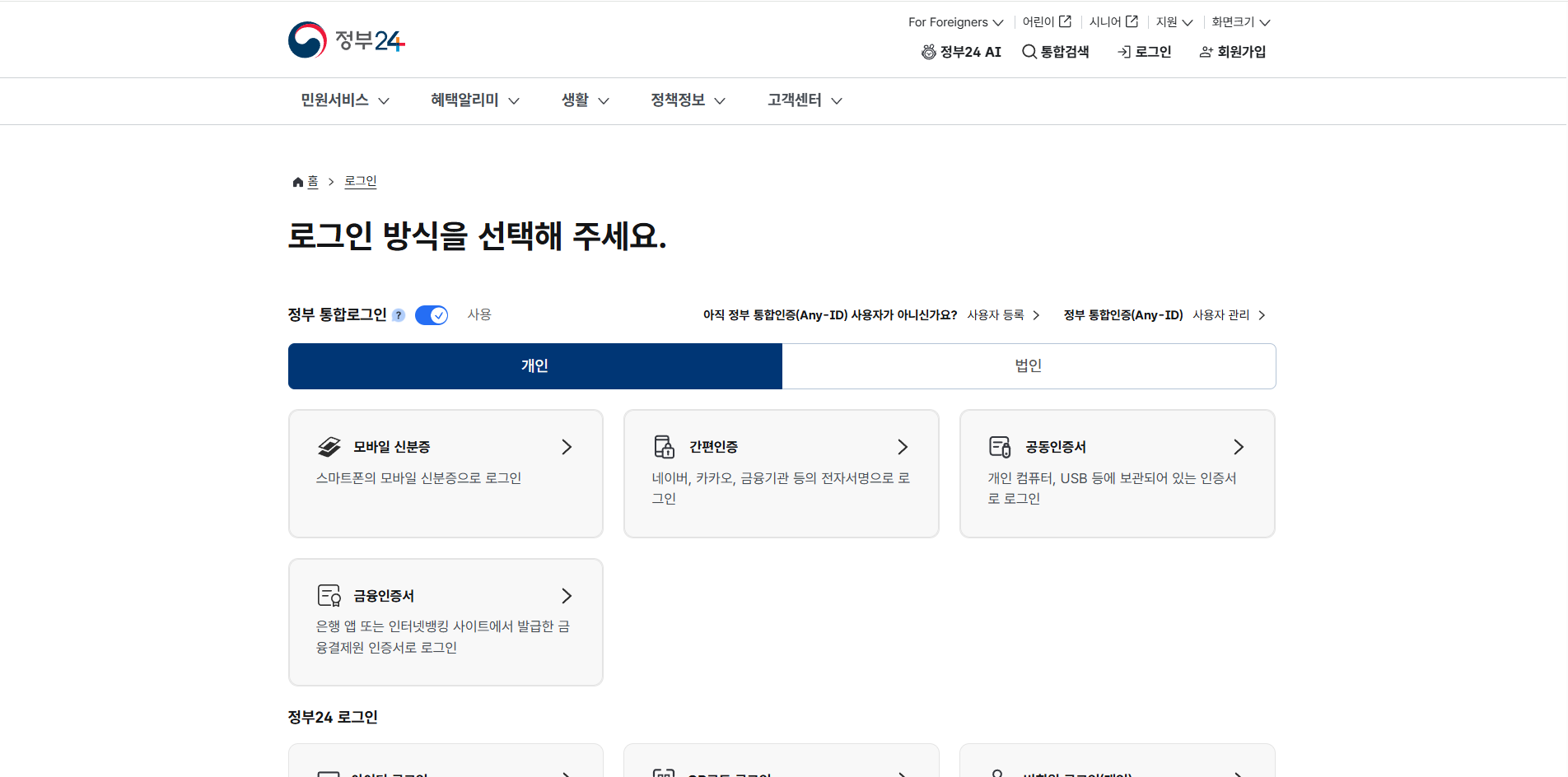This screenshot has height=777, width=1568.
Task: Click the arrow on 간편인증 card
Action: click(x=903, y=447)
